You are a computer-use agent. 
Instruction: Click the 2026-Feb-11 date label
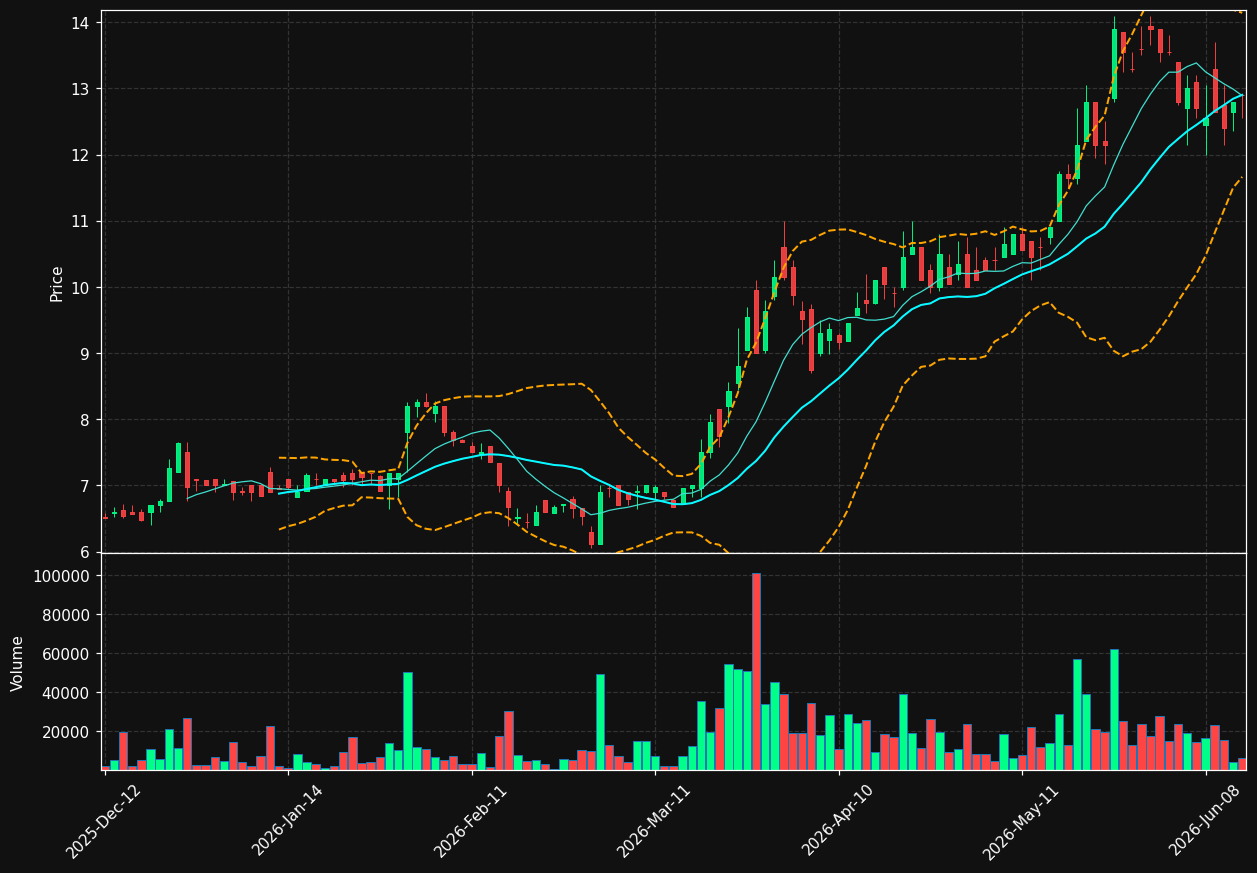[470, 821]
